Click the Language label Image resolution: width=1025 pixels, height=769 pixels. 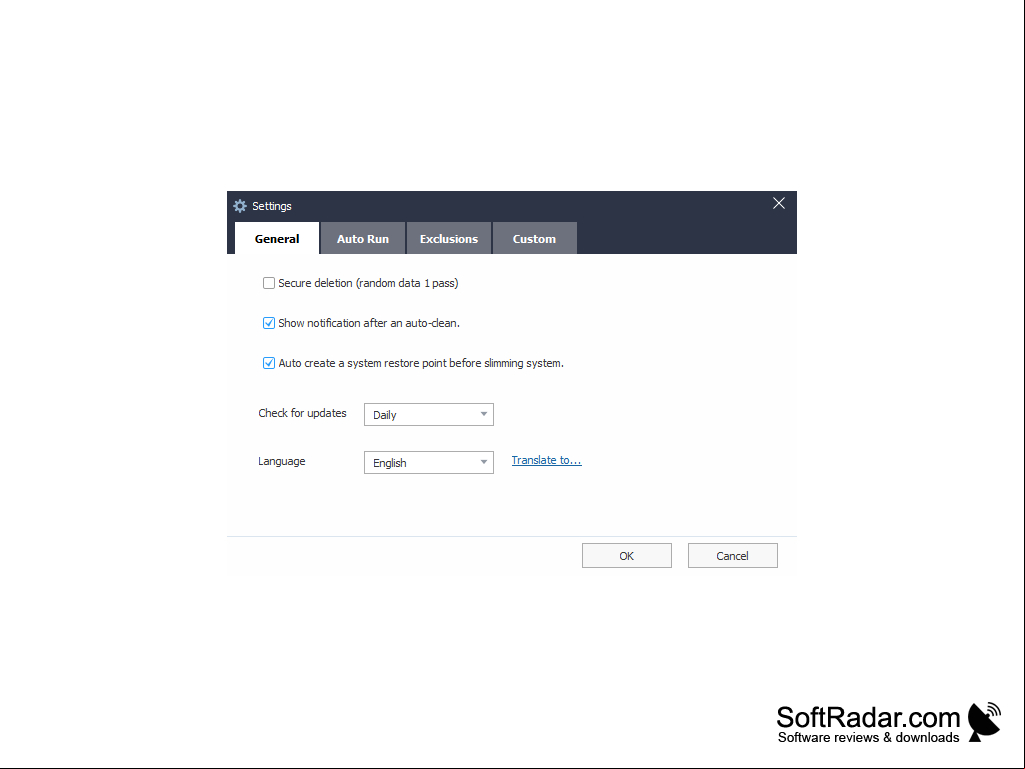(x=282, y=461)
